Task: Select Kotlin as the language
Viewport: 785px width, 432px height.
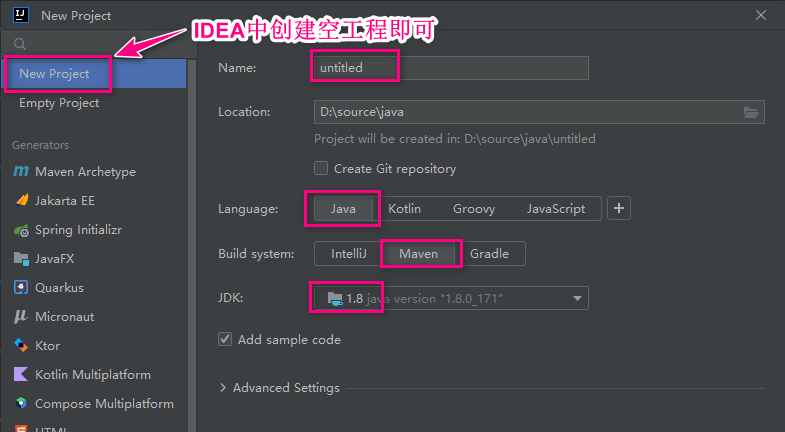Action: tap(405, 209)
